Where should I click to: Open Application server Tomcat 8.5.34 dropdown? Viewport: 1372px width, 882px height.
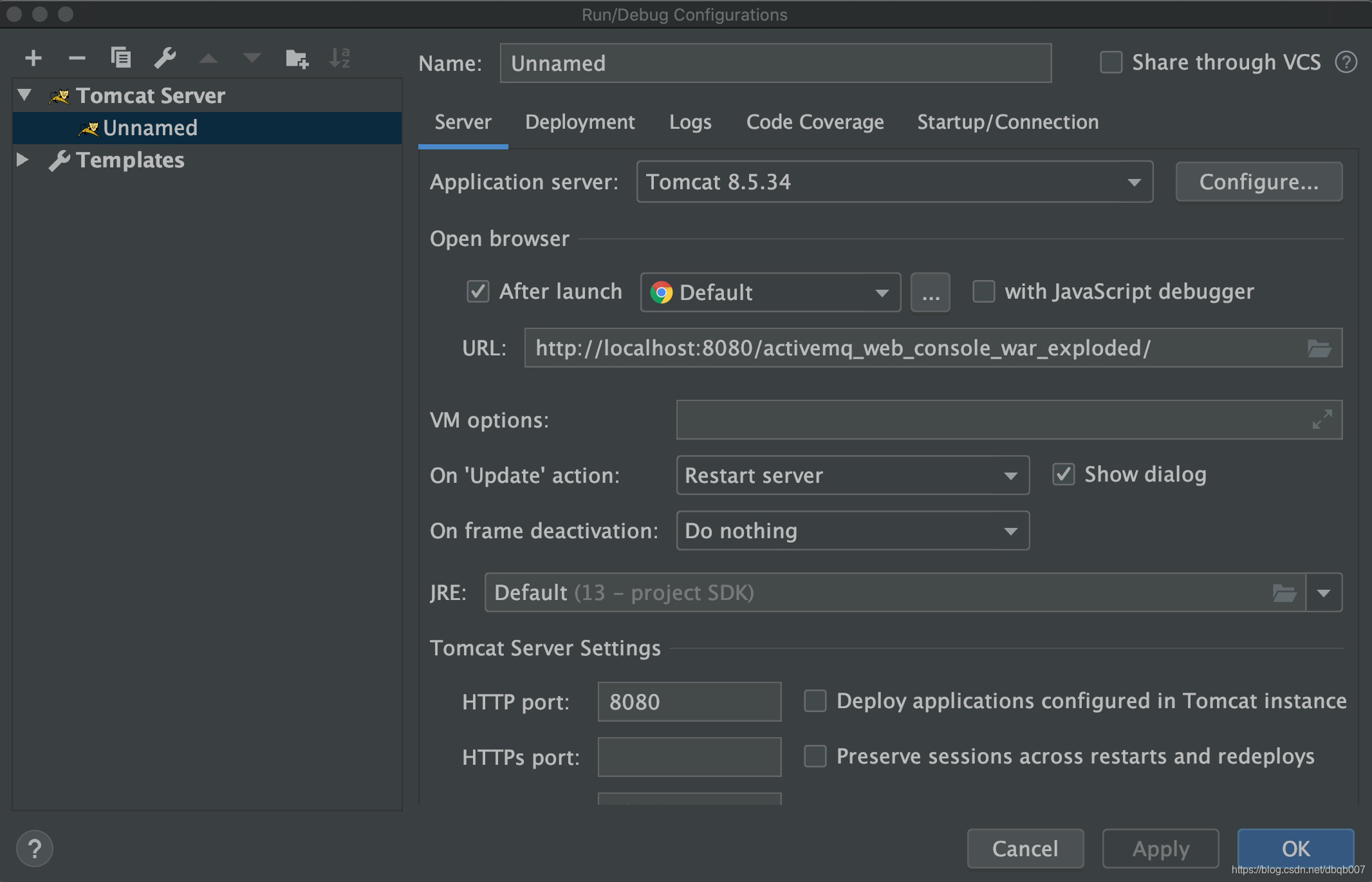(x=895, y=182)
